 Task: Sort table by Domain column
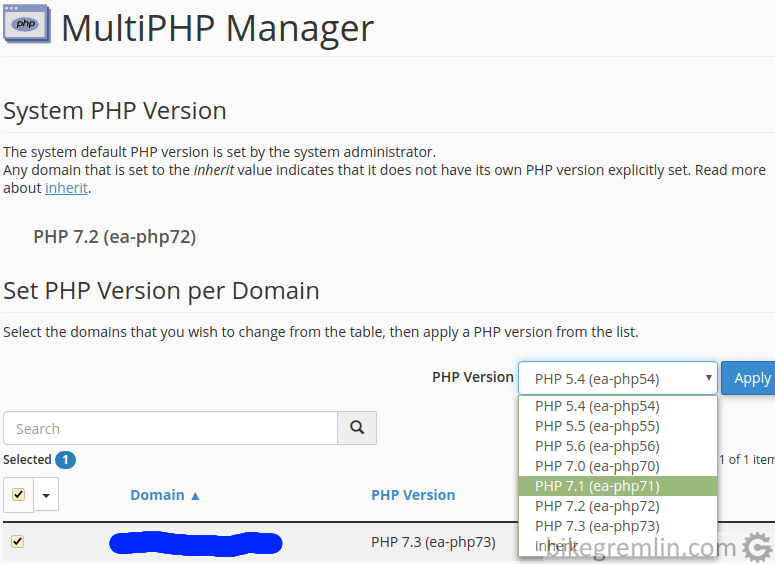pyautogui.click(x=165, y=495)
